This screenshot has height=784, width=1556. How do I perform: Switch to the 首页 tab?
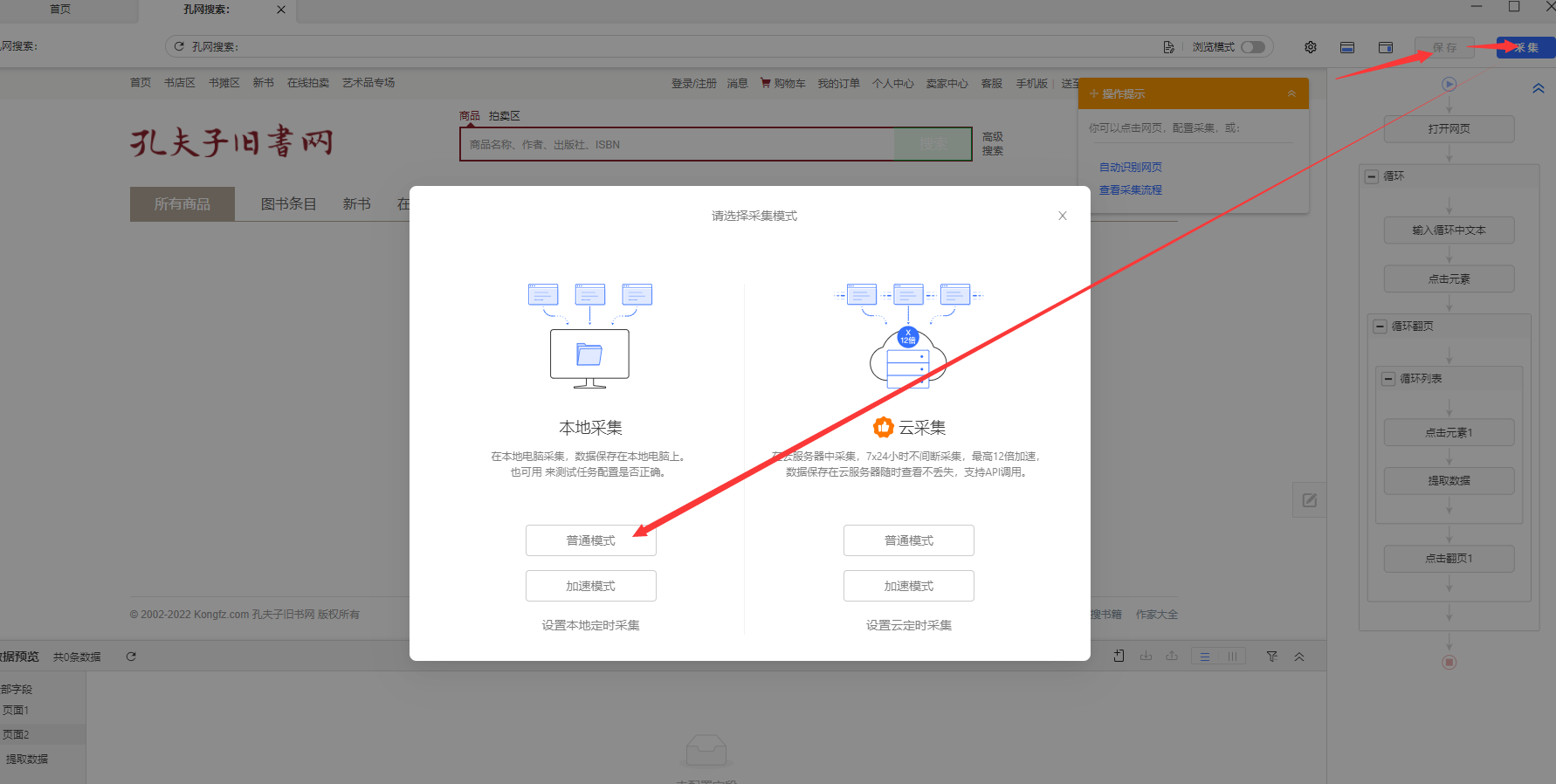pyautogui.click(x=60, y=10)
